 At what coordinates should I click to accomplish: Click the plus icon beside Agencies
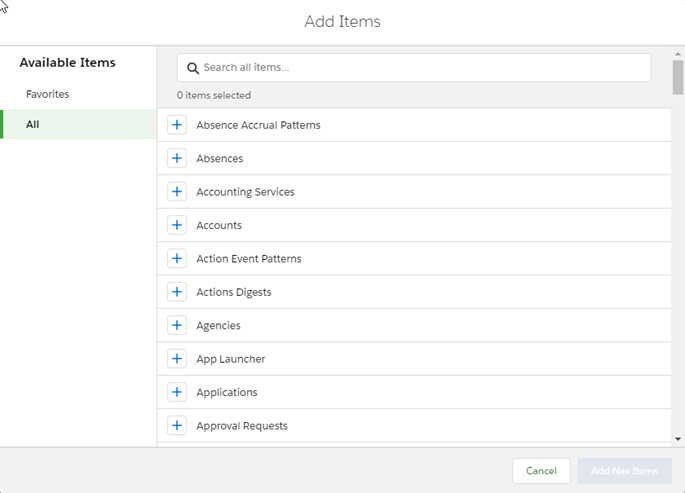(177, 325)
